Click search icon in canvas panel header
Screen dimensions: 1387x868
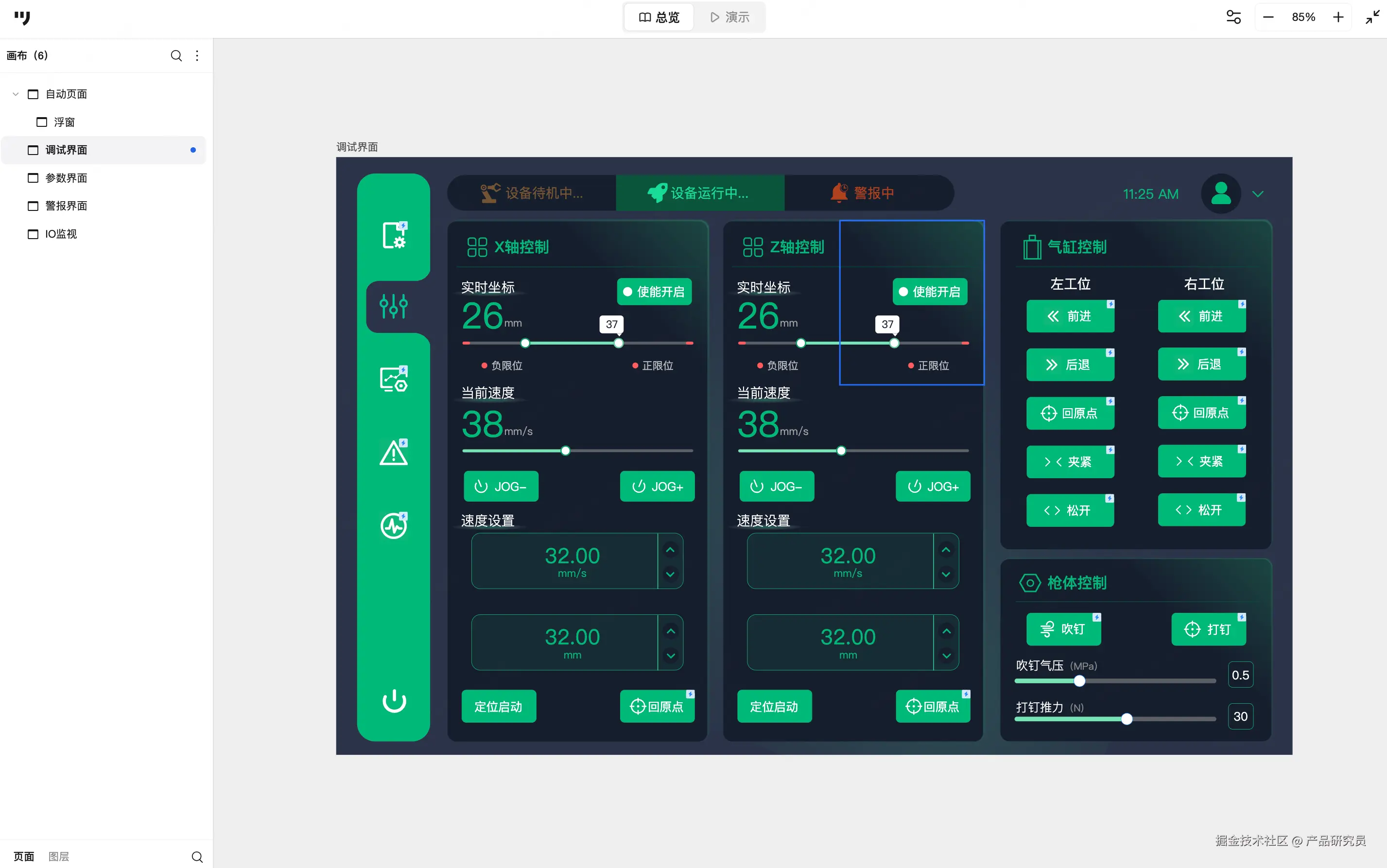(176, 56)
